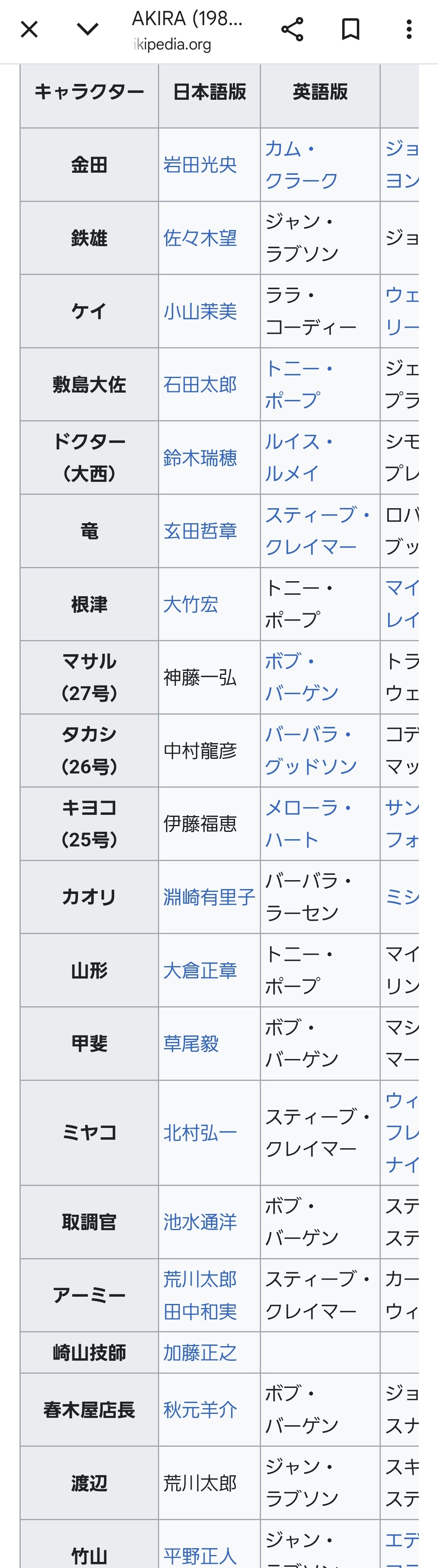The height and width of the screenshot is (1568, 438).
Task: Tap the バーバラ・グッドソン link
Action: tap(310, 750)
